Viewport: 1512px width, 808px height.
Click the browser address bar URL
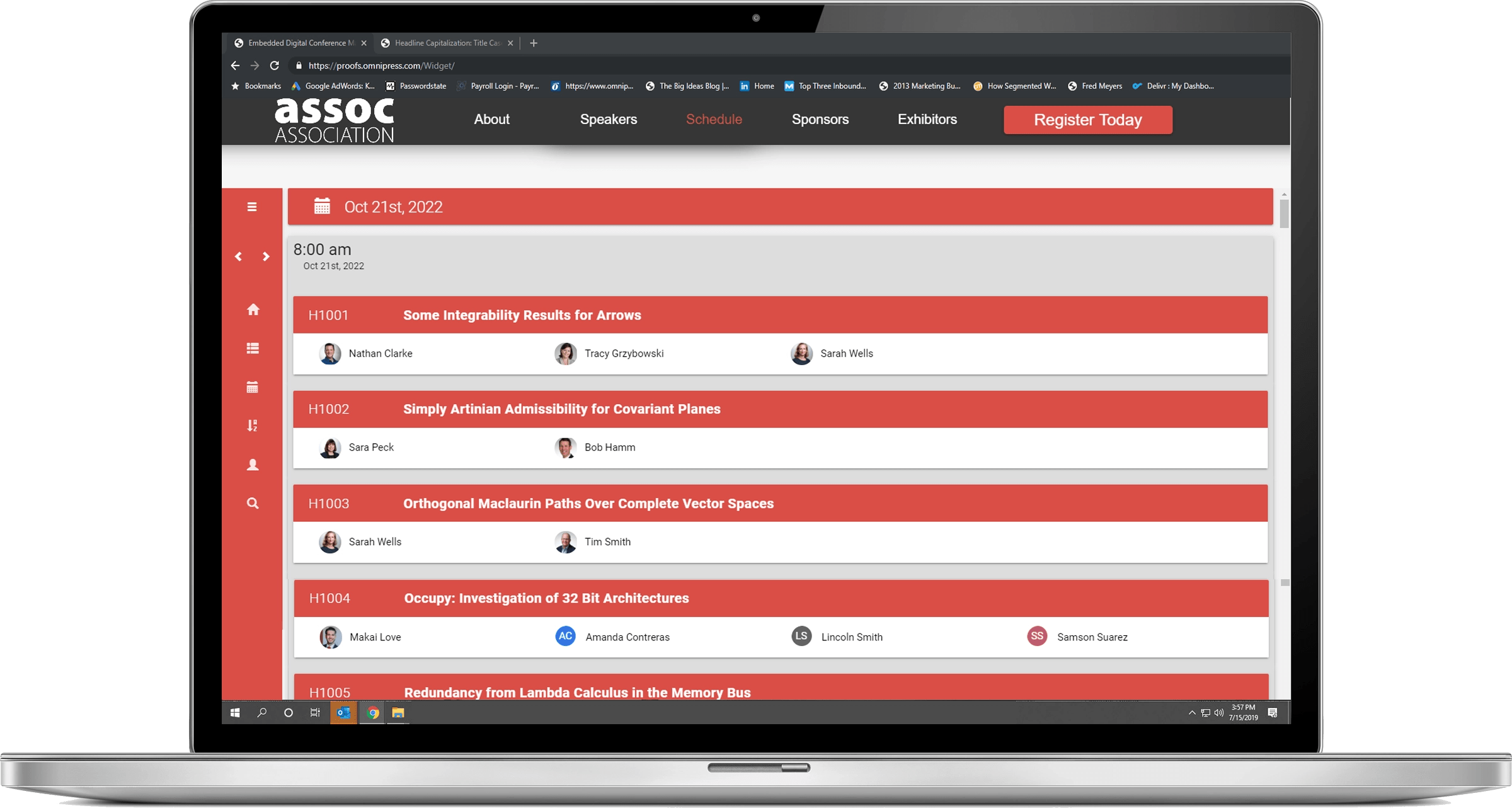[381, 65]
